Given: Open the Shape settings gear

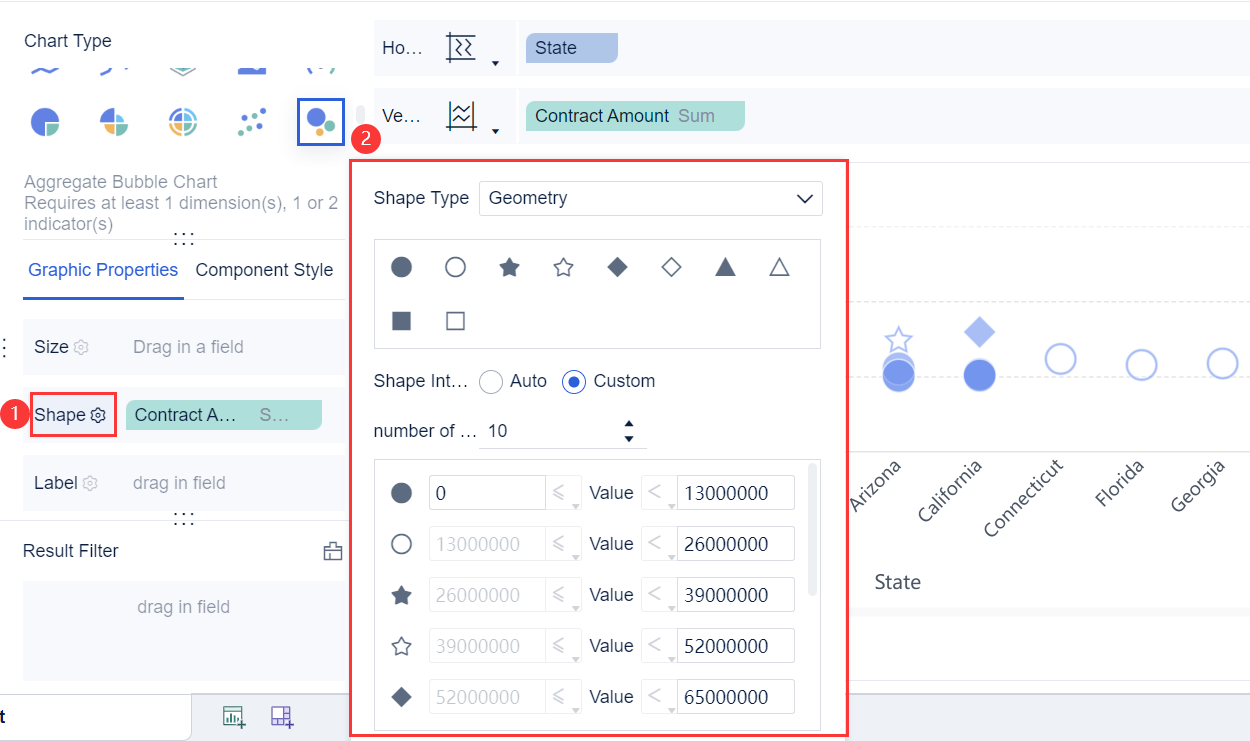Looking at the screenshot, I should [x=98, y=415].
